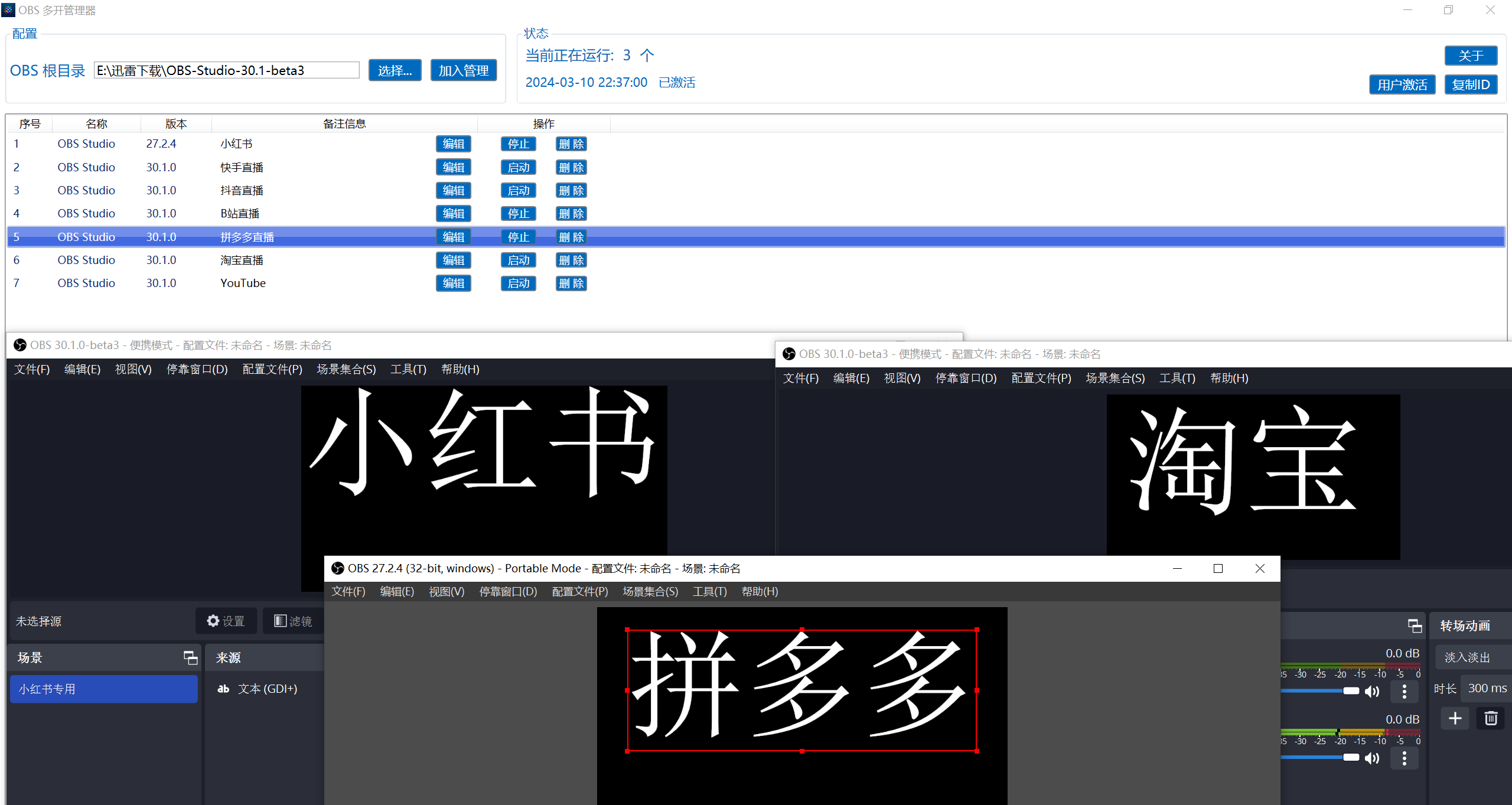Click the 加入管理 button
The width and height of the screenshot is (1512, 805).
464,70
